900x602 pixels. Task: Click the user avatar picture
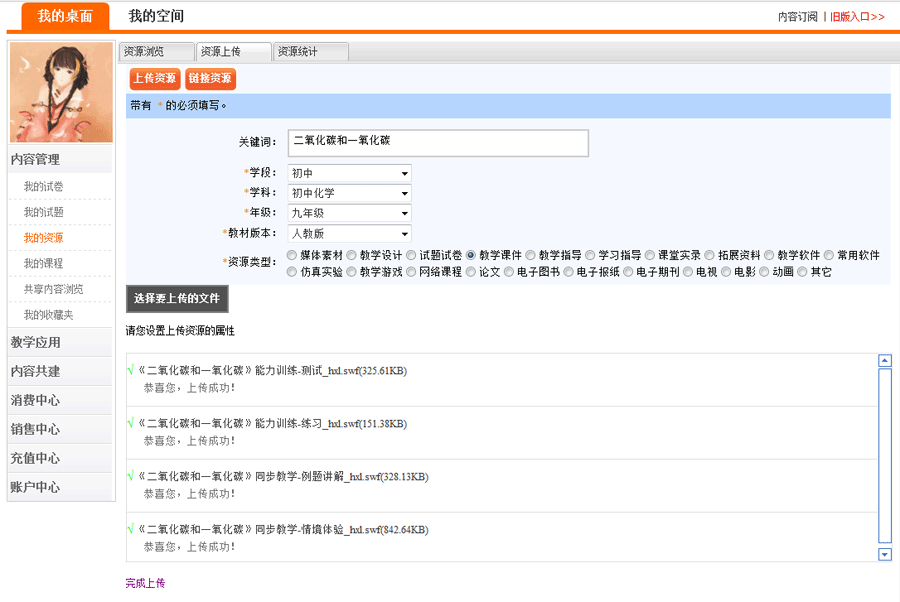(x=60, y=93)
